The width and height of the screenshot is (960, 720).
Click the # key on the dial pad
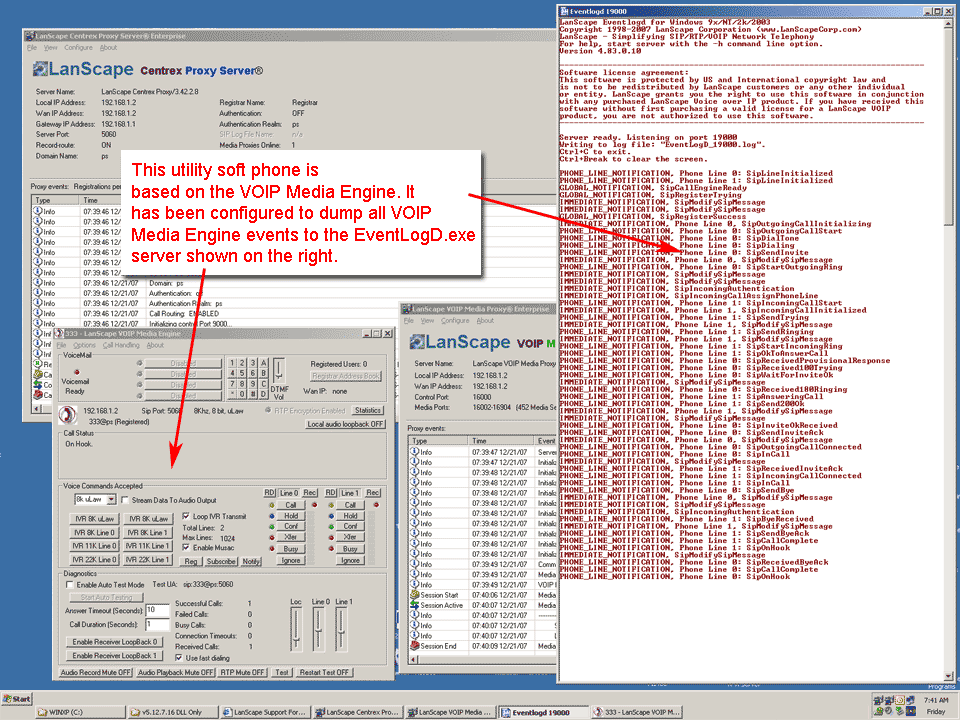tap(253, 394)
